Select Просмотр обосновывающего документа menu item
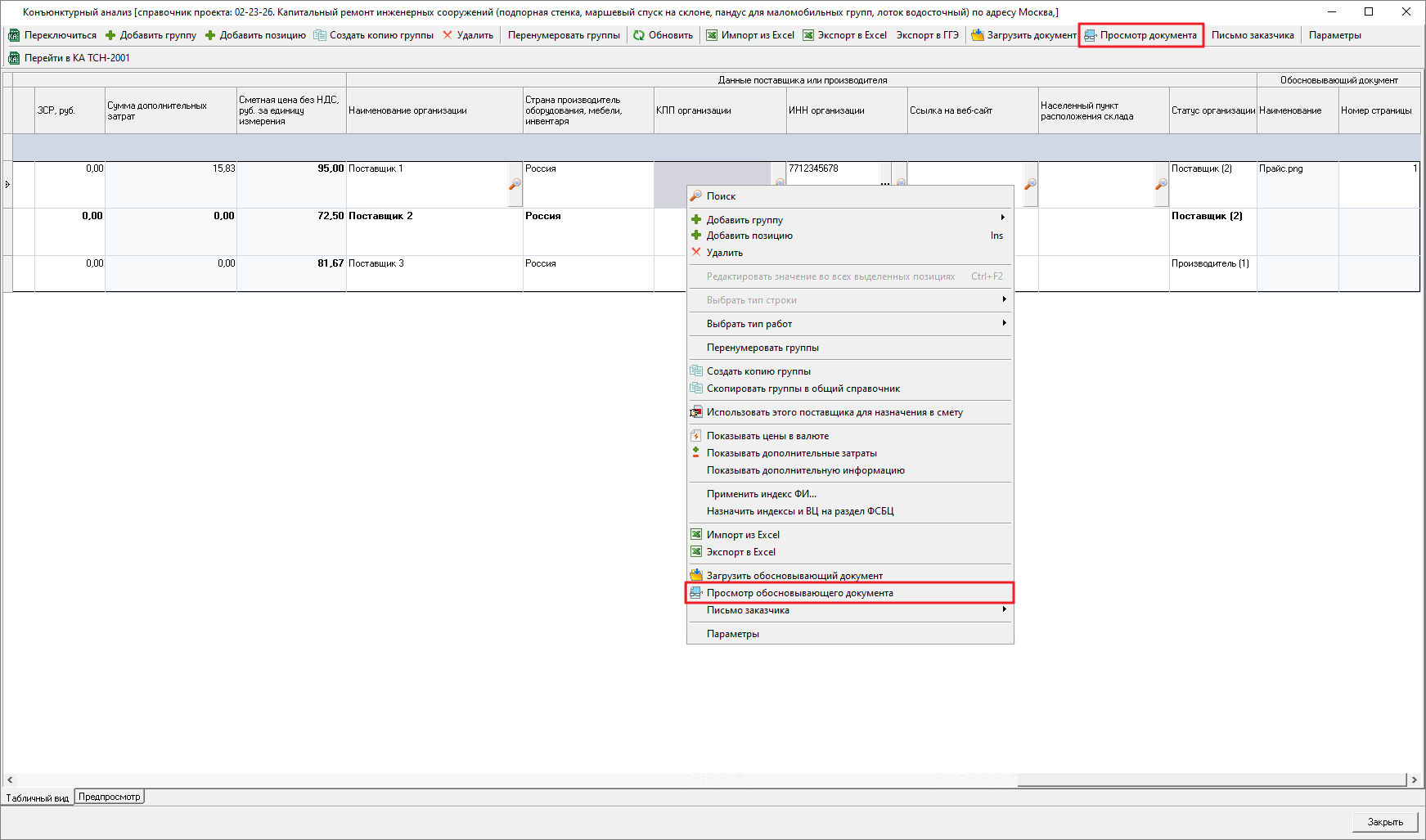The image size is (1426, 840). click(x=799, y=593)
